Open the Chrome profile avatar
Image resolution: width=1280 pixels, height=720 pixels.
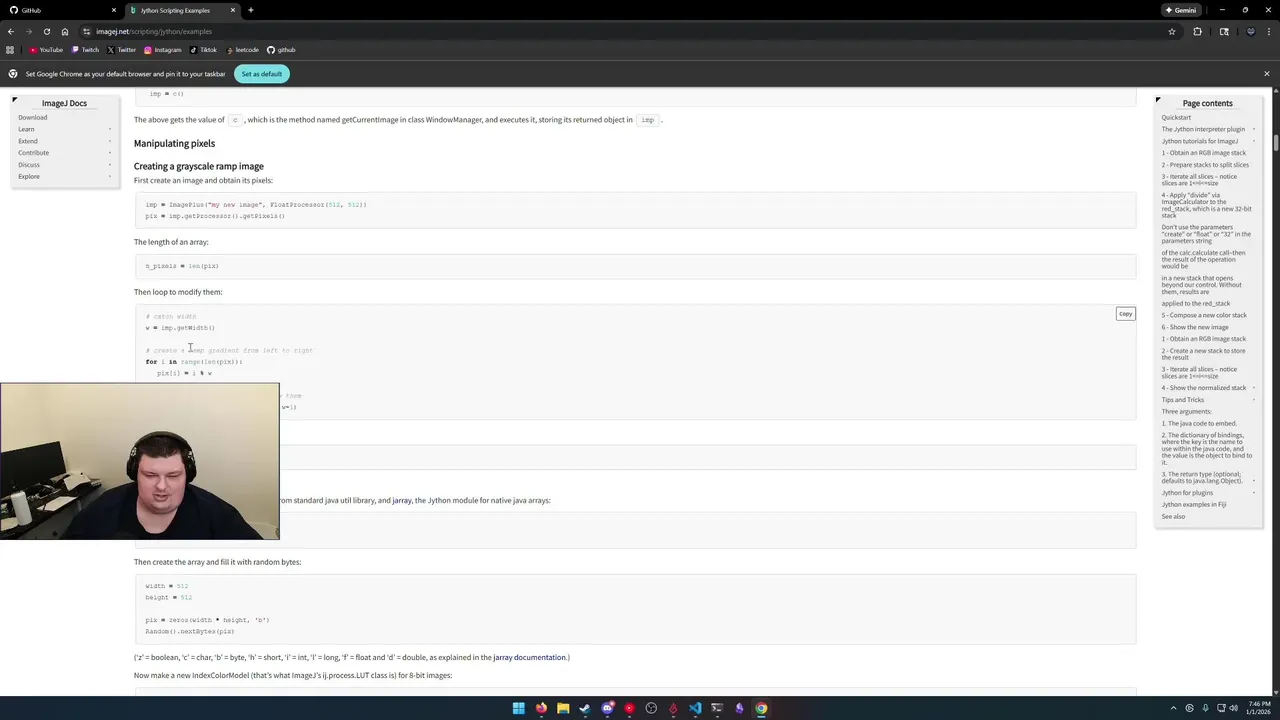(x=1250, y=31)
